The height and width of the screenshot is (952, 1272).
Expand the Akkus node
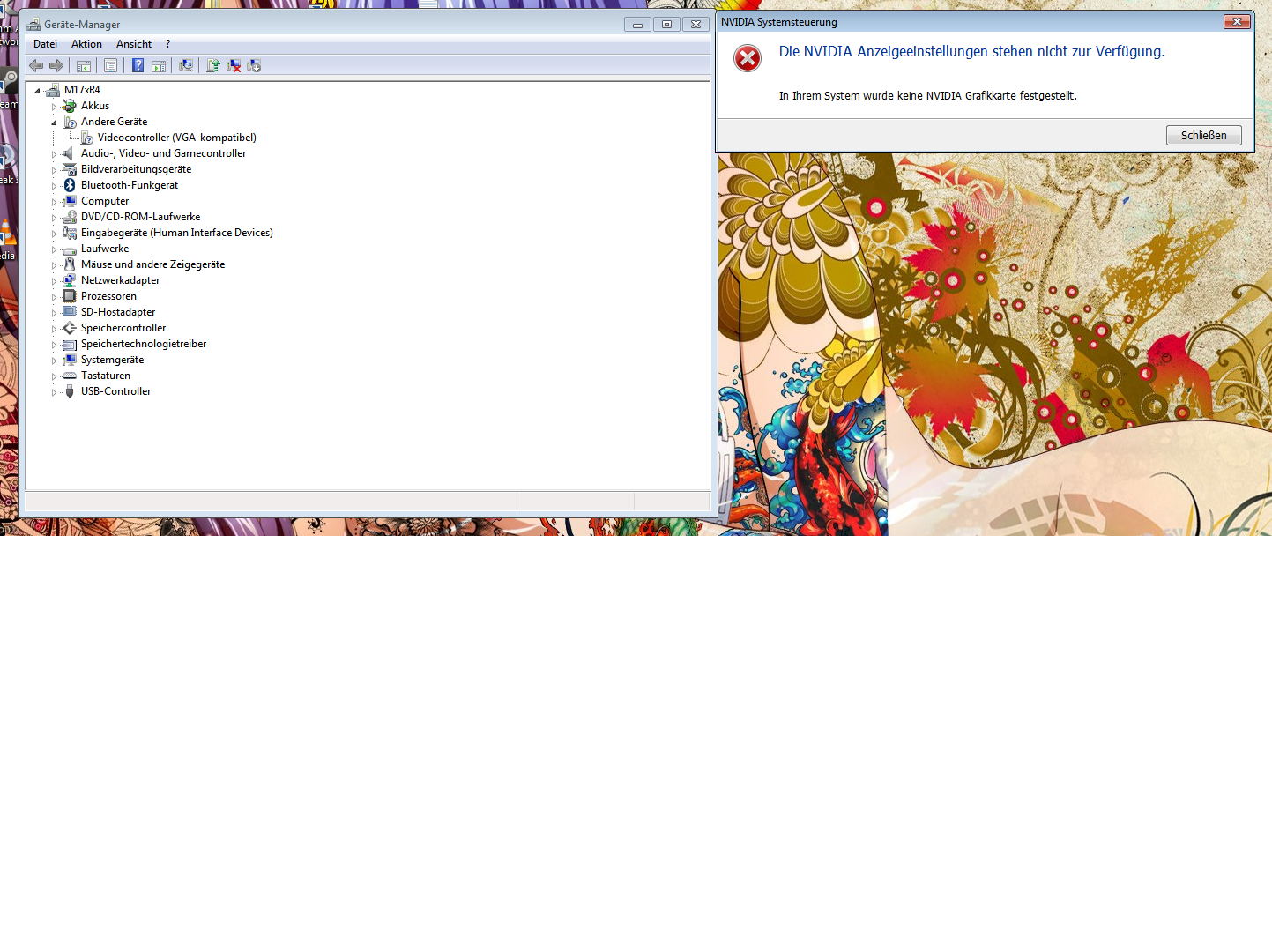[54, 107]
